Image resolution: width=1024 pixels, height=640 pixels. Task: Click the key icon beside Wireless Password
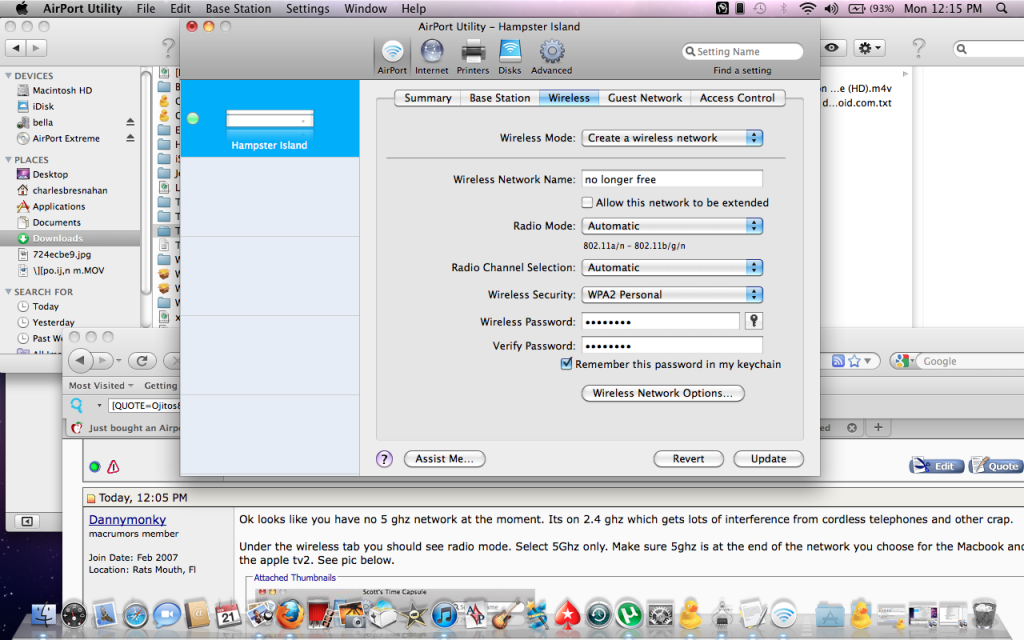point(754,321)
